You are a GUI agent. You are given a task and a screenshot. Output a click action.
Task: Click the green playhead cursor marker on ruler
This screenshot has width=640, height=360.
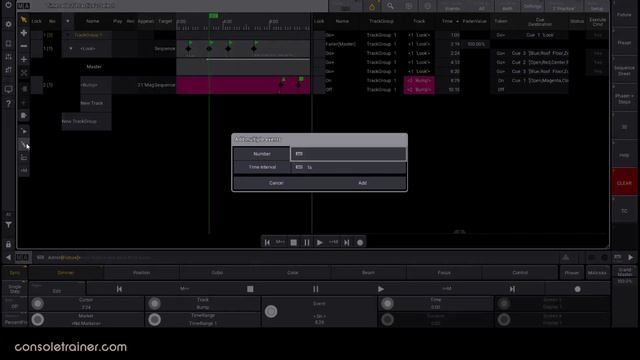click(x=213, y=16)
